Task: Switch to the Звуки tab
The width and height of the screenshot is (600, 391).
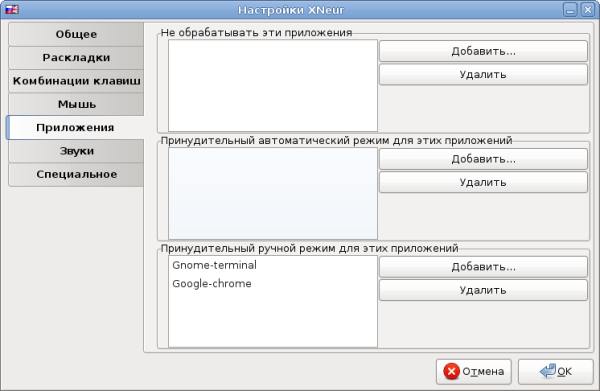Action: [x=76, y=151]
